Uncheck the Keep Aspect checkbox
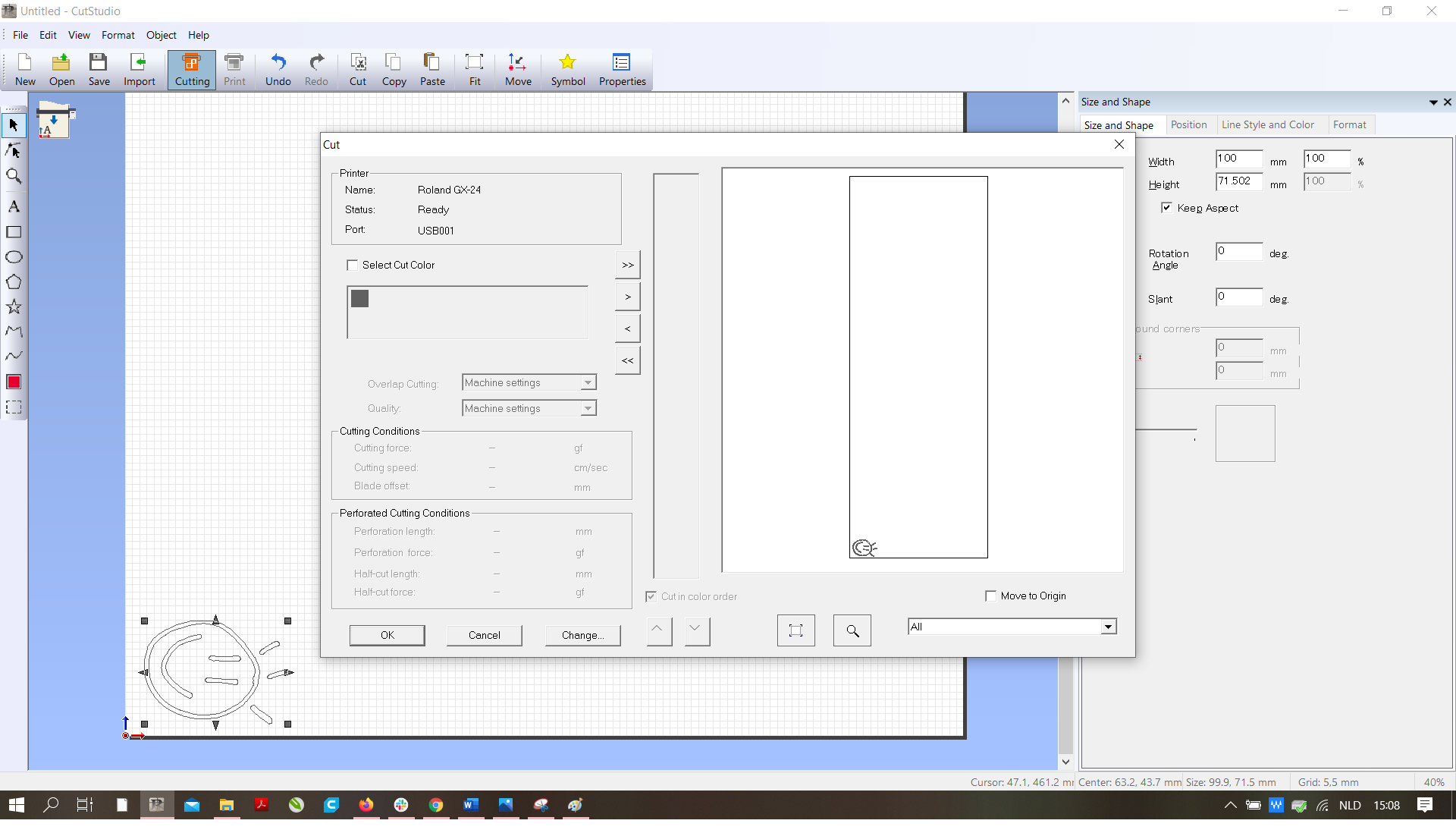 tap(1166, 208)
